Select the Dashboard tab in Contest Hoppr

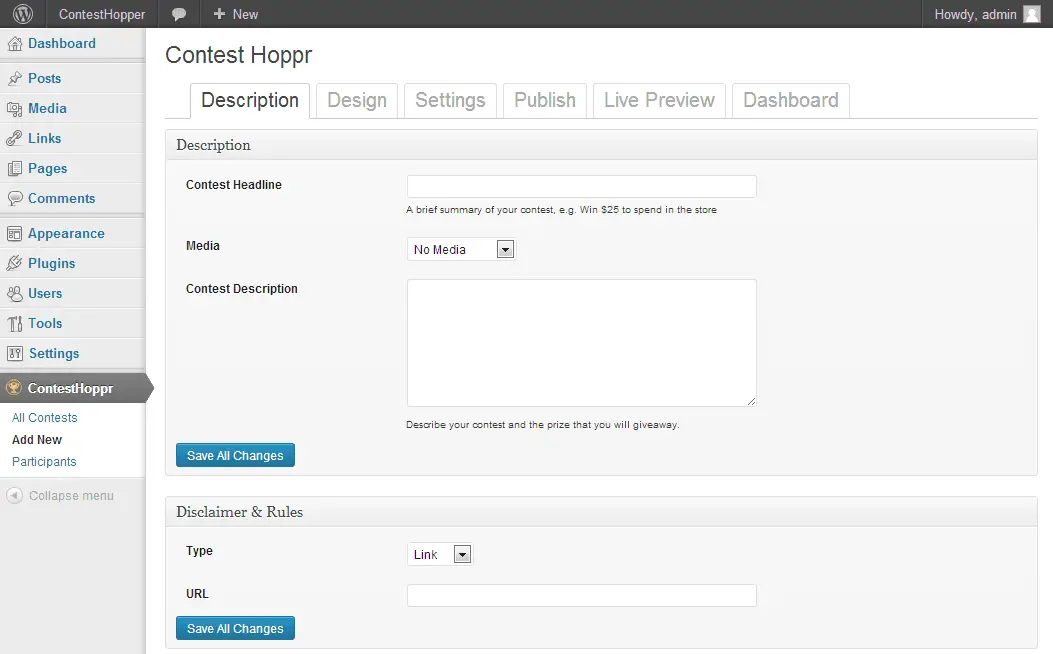pyautogui.click(x=790, y=101)
